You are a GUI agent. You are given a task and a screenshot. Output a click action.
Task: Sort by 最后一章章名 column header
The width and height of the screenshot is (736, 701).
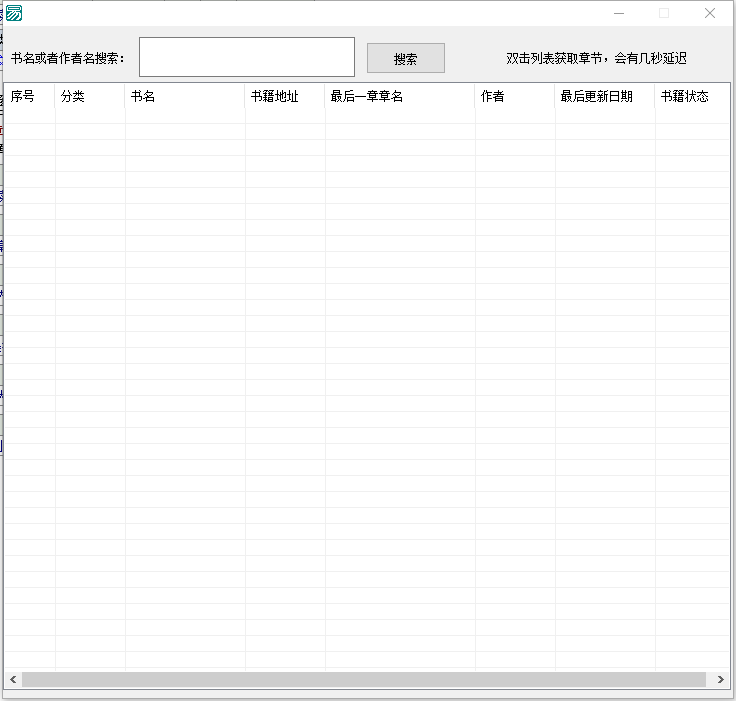[400, 96]
